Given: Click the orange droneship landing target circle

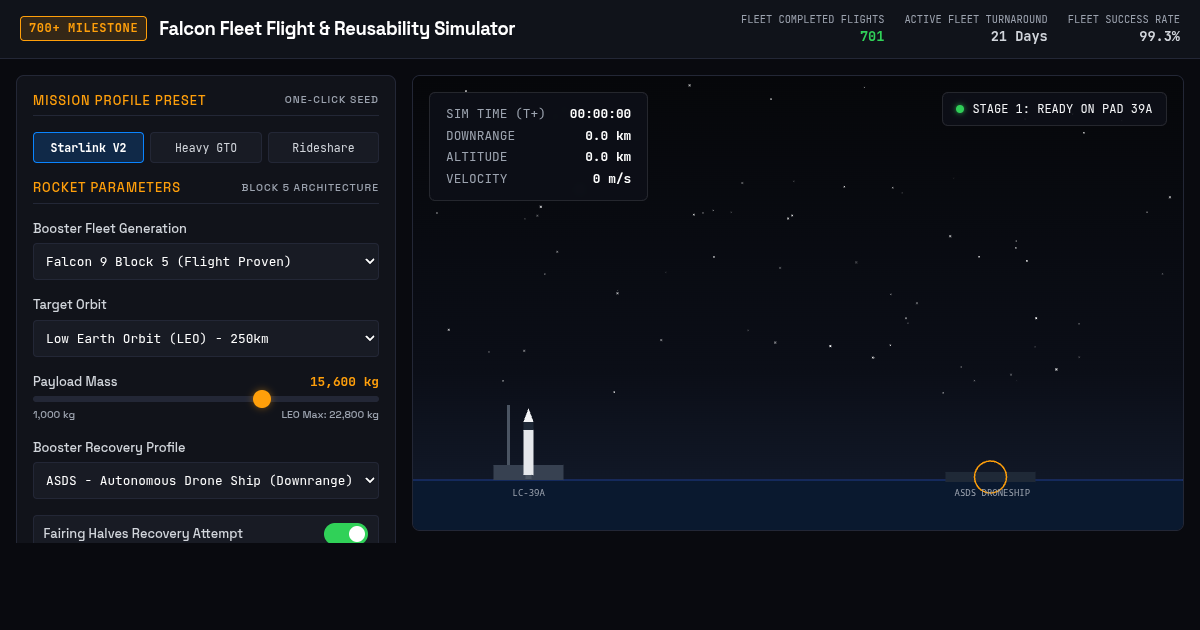Looking at the screenshot, I should 990,476.
